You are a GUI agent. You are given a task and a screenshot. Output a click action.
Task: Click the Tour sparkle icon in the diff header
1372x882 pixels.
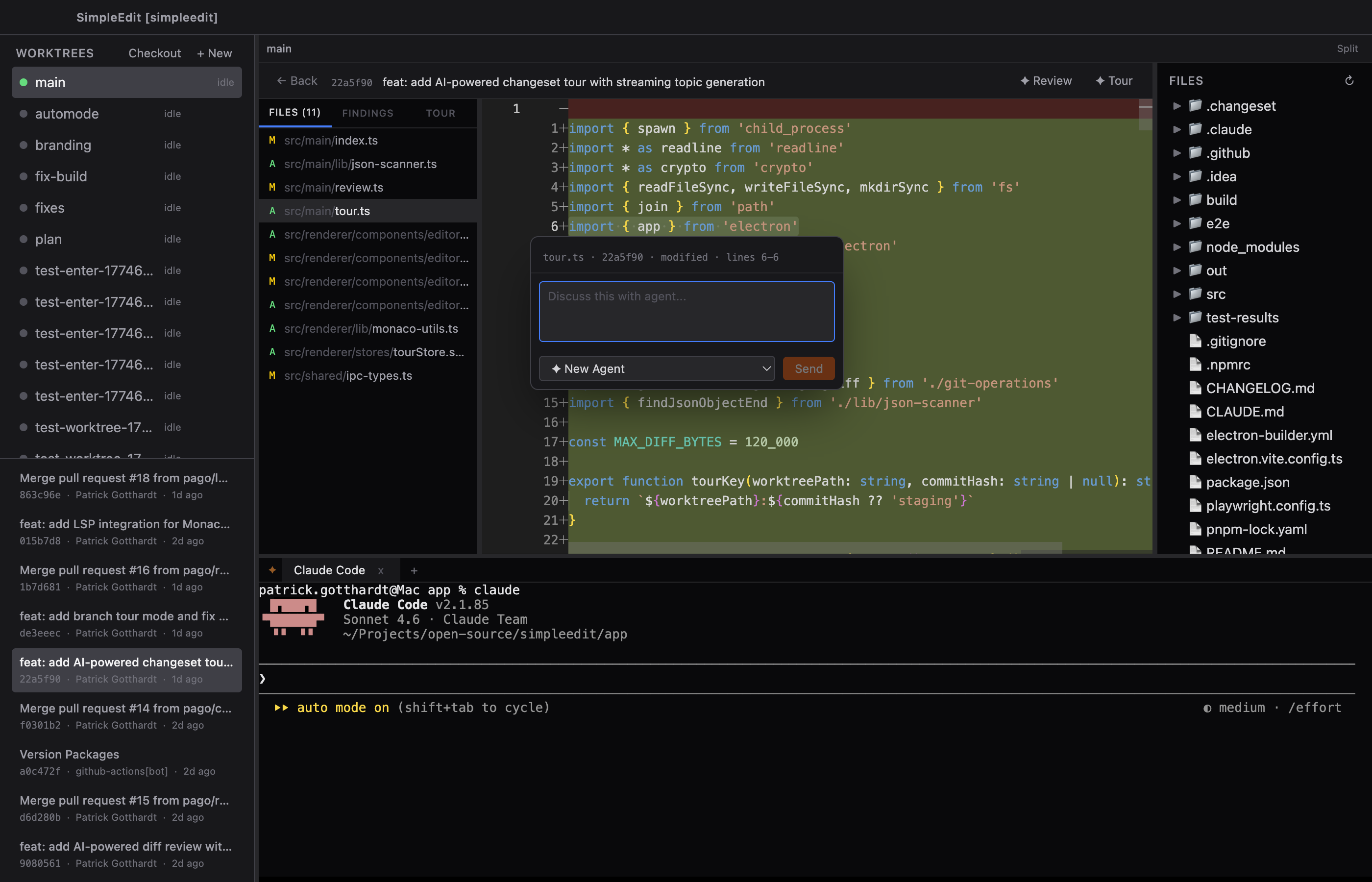coord(1100,80)
